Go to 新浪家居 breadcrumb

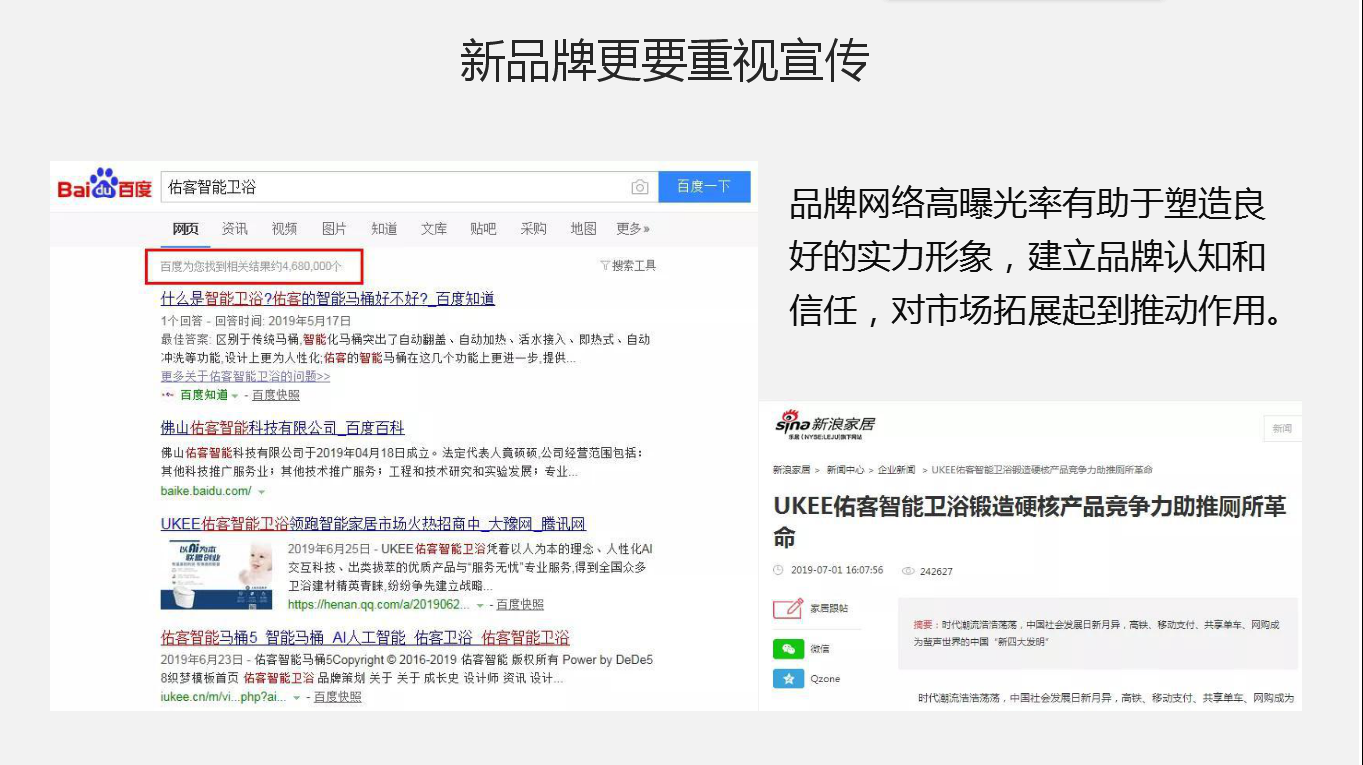point(791,470)
